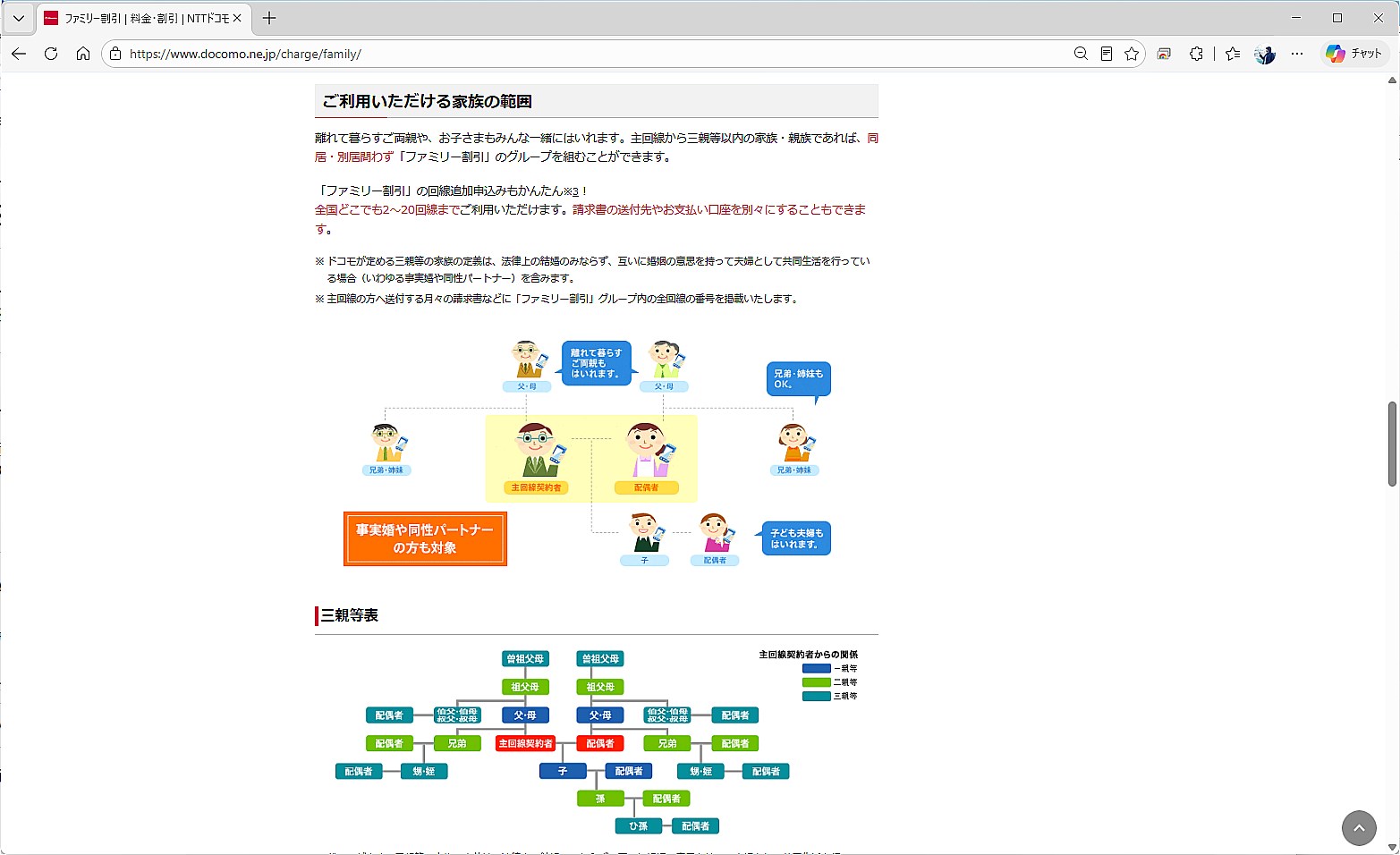Click the orange 主回線契約者 label under the man illustration
1400x855 pixels.
coord(536,487)
